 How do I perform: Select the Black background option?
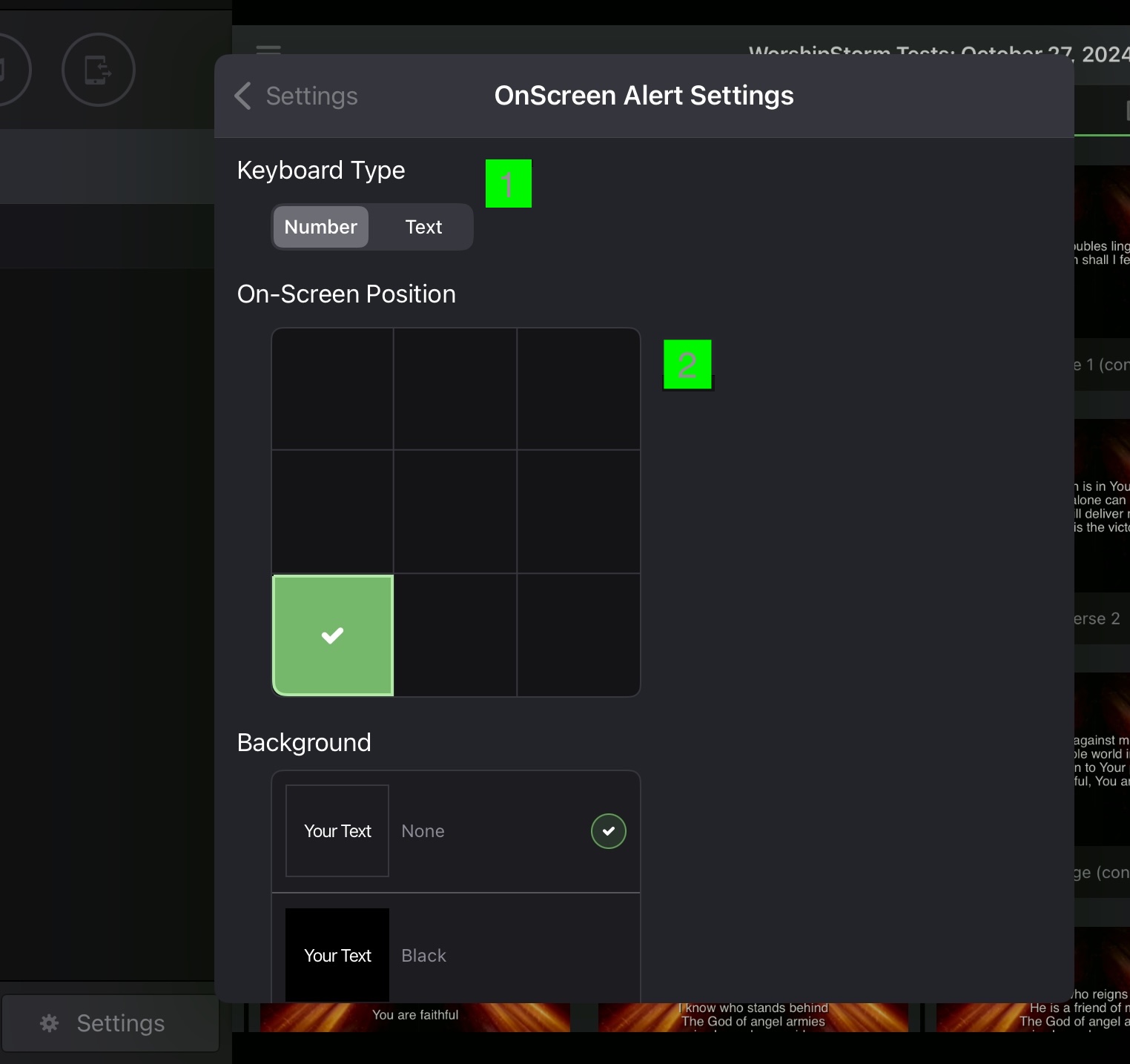pyautogui.click(x=456, y=948)
